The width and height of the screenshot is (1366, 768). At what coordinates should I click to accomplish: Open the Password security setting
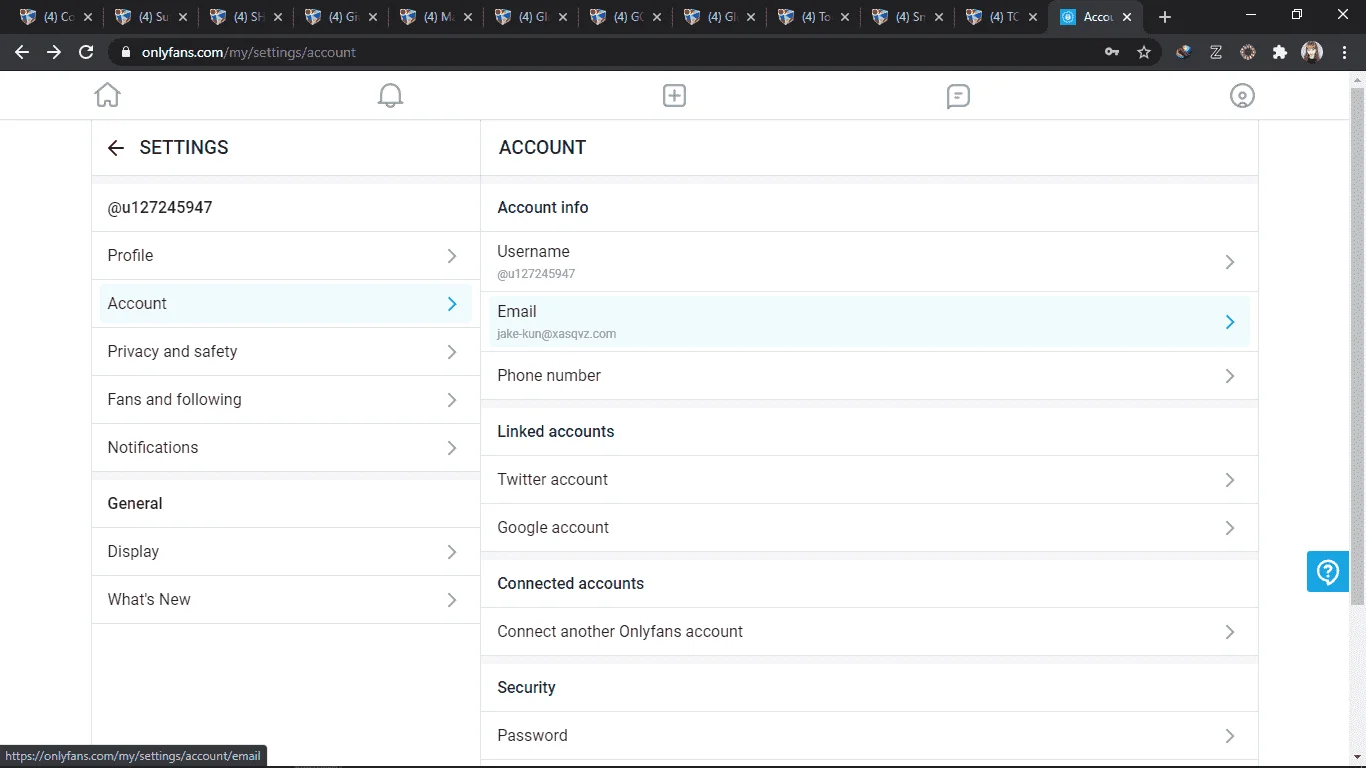pyautogui.click(x=869, y=736)
